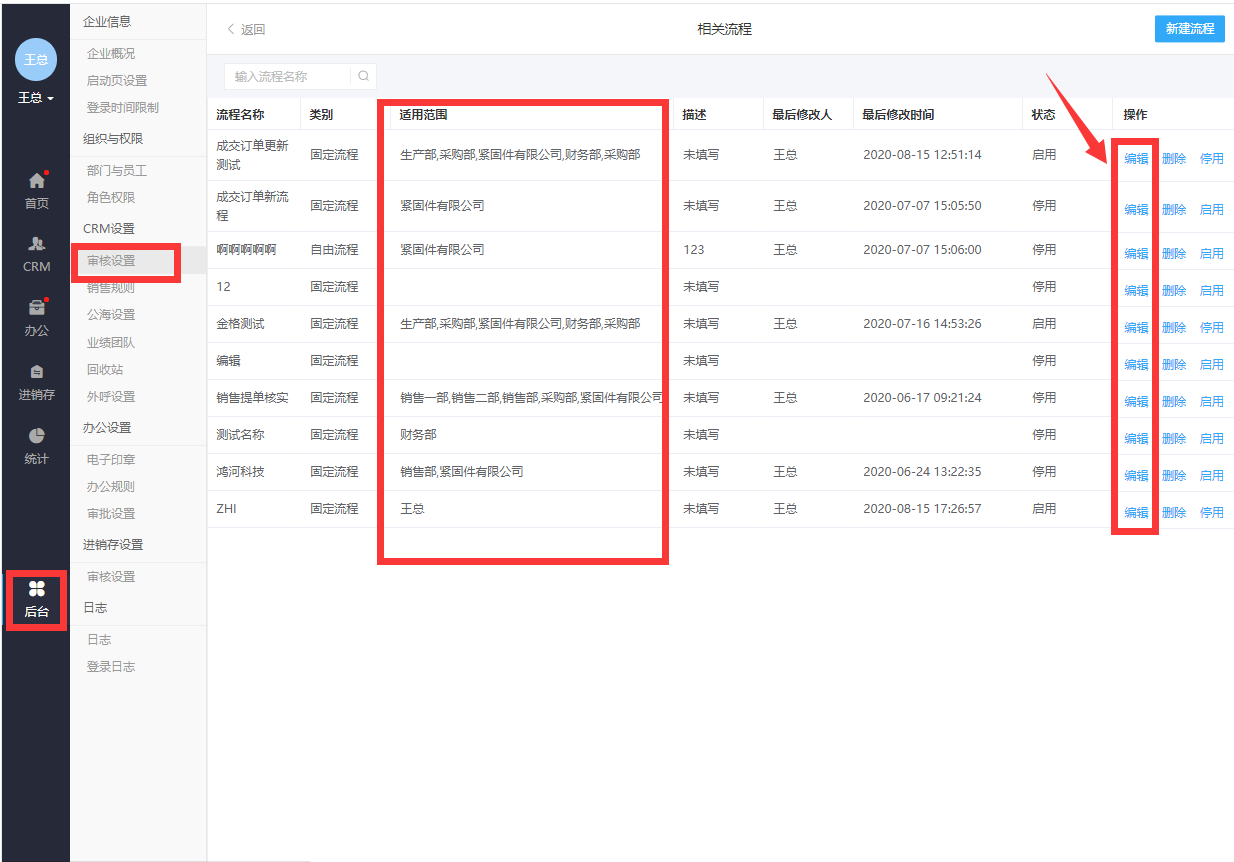The height and width of the screenshot is (862, 1234).
Task: Open 外呼设置 in sidebar
Action: coord(111,396)
